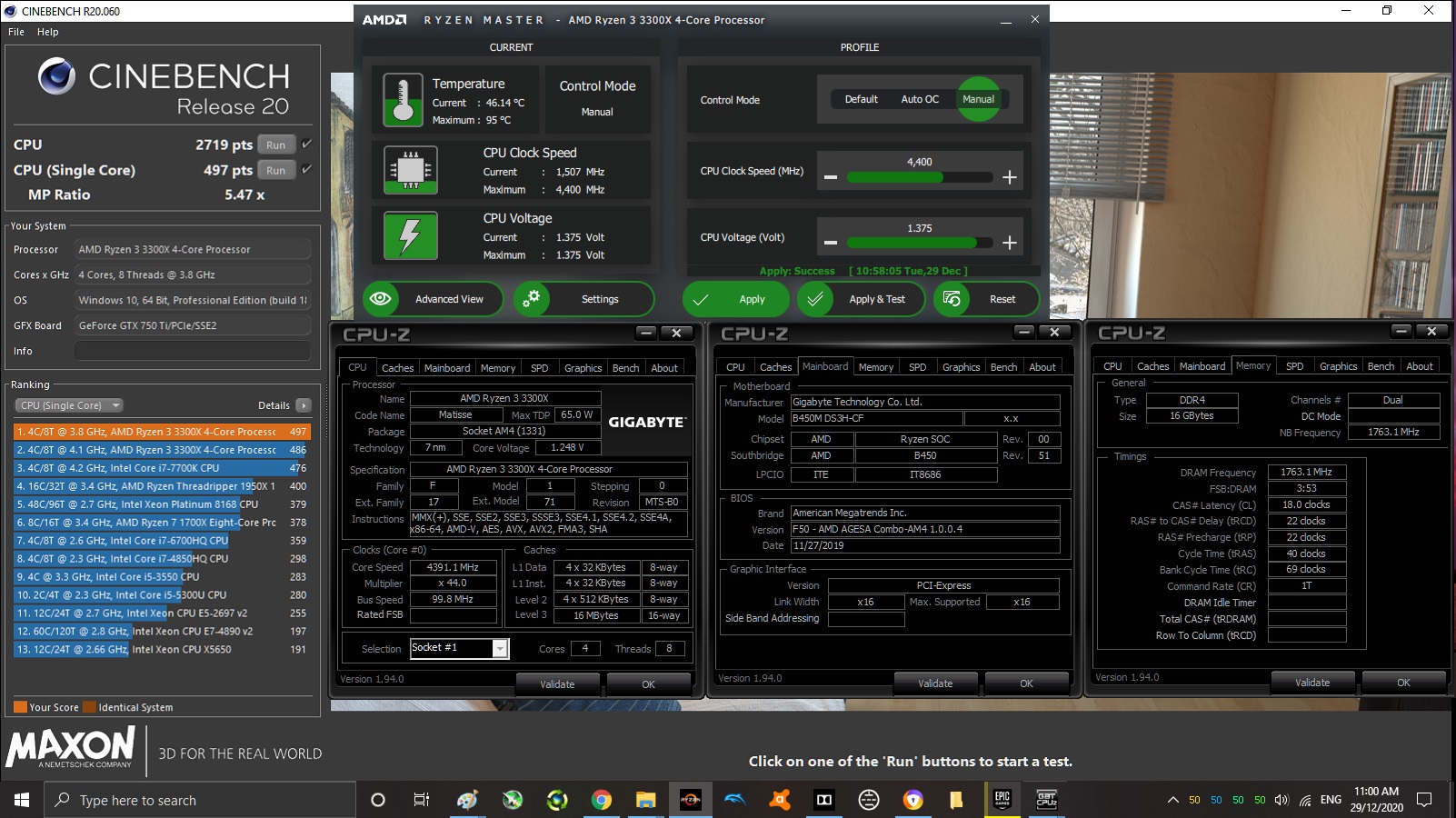Click the volume speaker tray icon
Screen dimensions: 1456x818
[x=1281, y=800]
